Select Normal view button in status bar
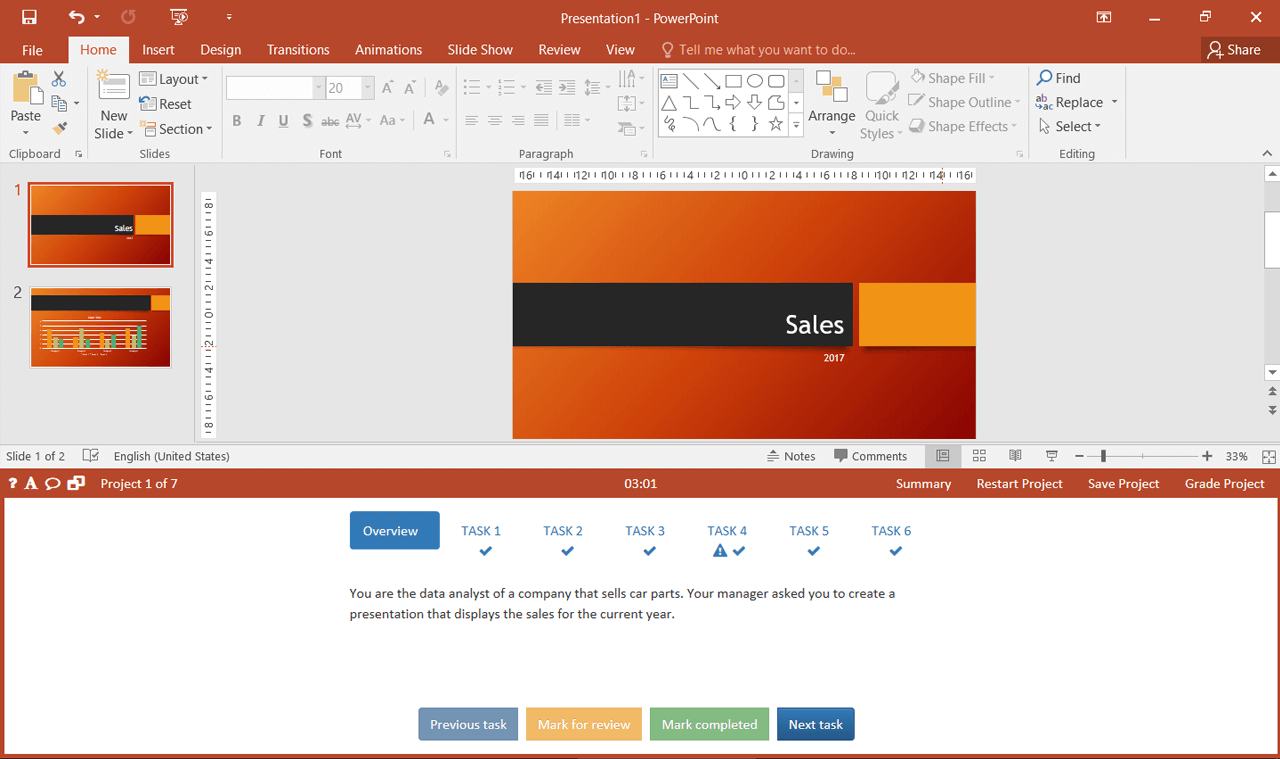This screenshot has height=759, width=1280. (943, 456)
